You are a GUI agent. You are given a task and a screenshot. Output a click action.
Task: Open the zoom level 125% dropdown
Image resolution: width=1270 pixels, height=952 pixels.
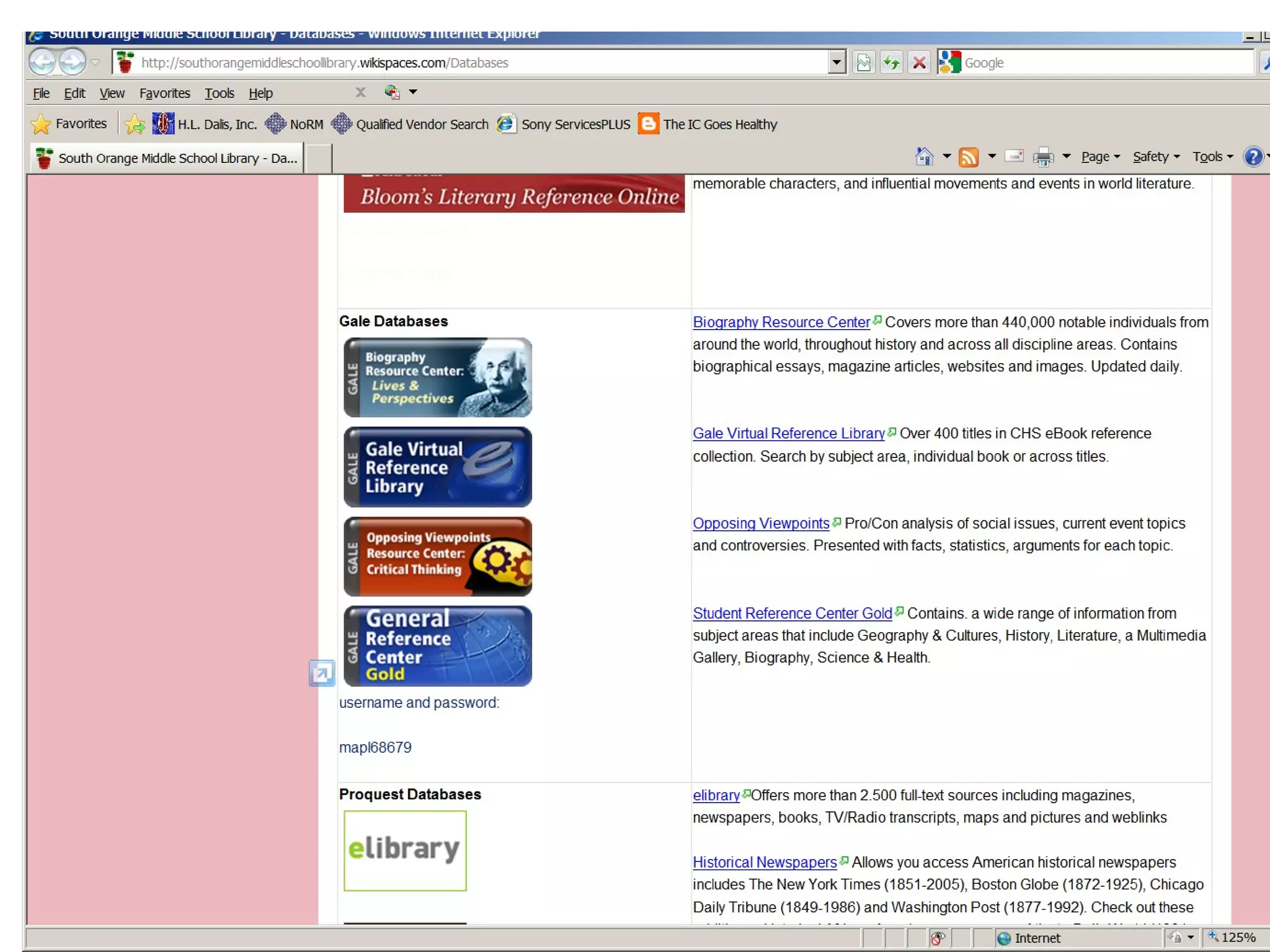pyautogui.click(x=1237, y=938)
